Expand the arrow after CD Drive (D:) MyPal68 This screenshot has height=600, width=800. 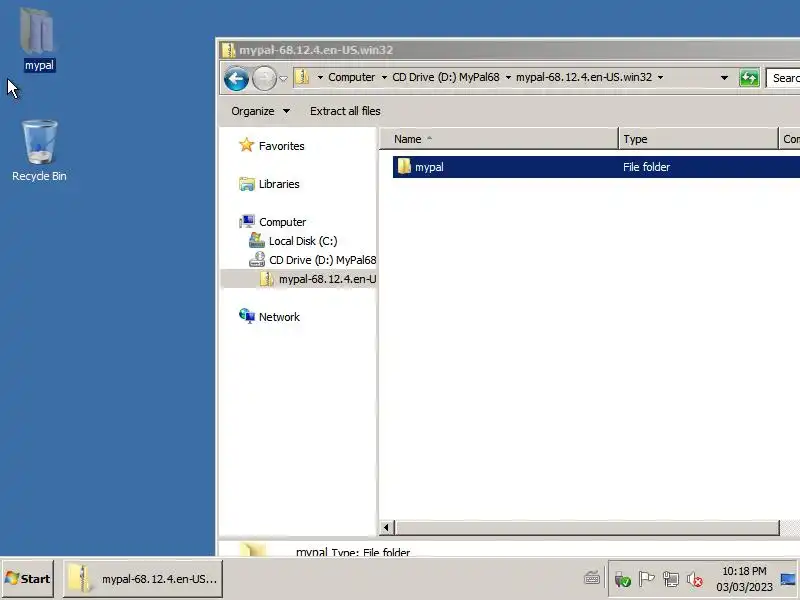tap(508, 78)
